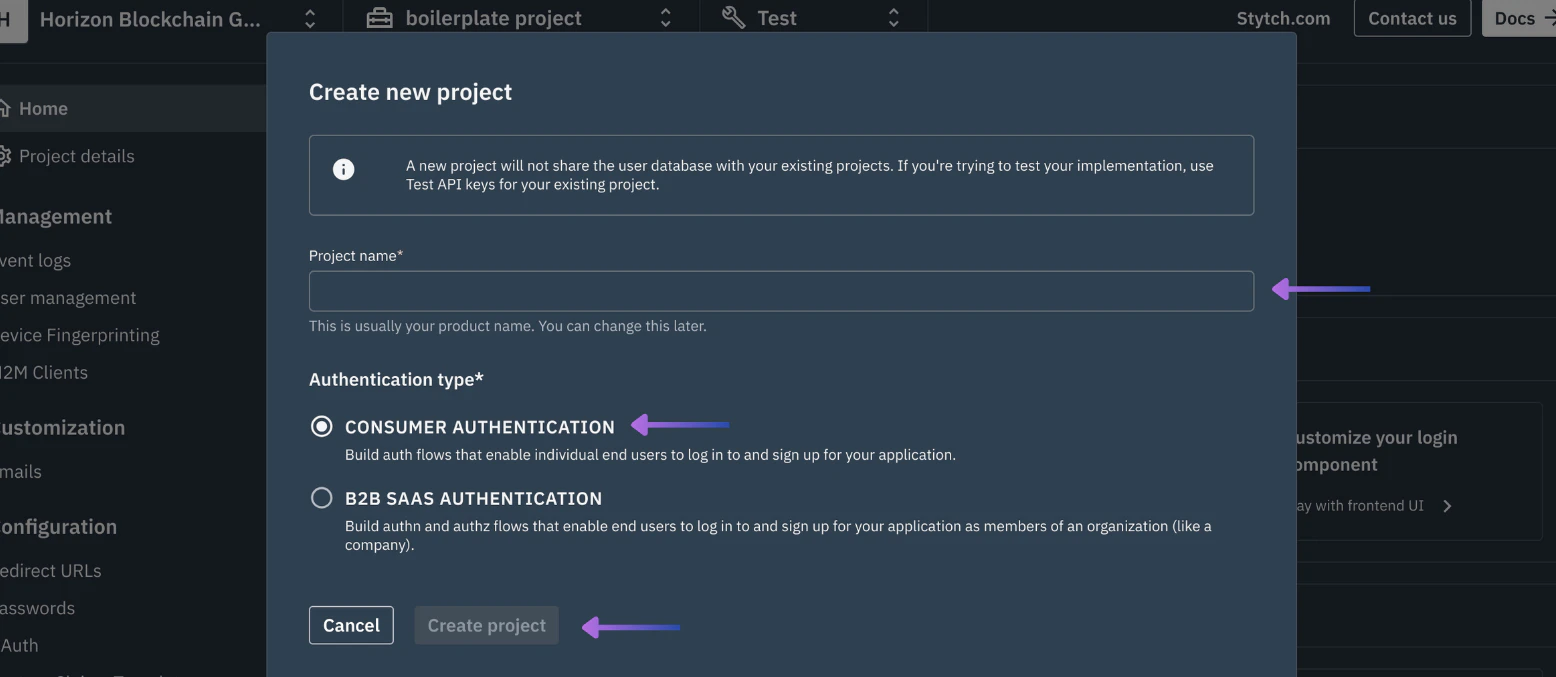Screen dimensions: 1556x677
Task: Open the Horizon Blockchain organization switcher
Action: coord(309,17)
